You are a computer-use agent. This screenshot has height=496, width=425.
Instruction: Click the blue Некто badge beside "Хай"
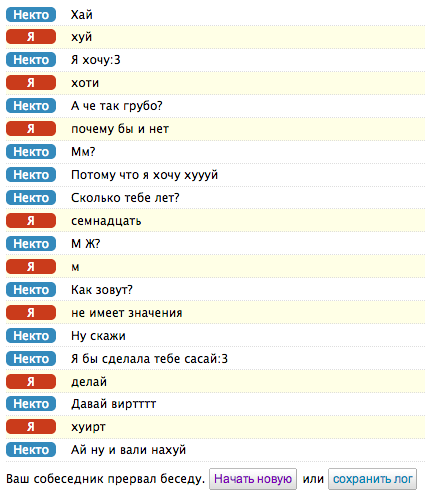pos(31,15)
